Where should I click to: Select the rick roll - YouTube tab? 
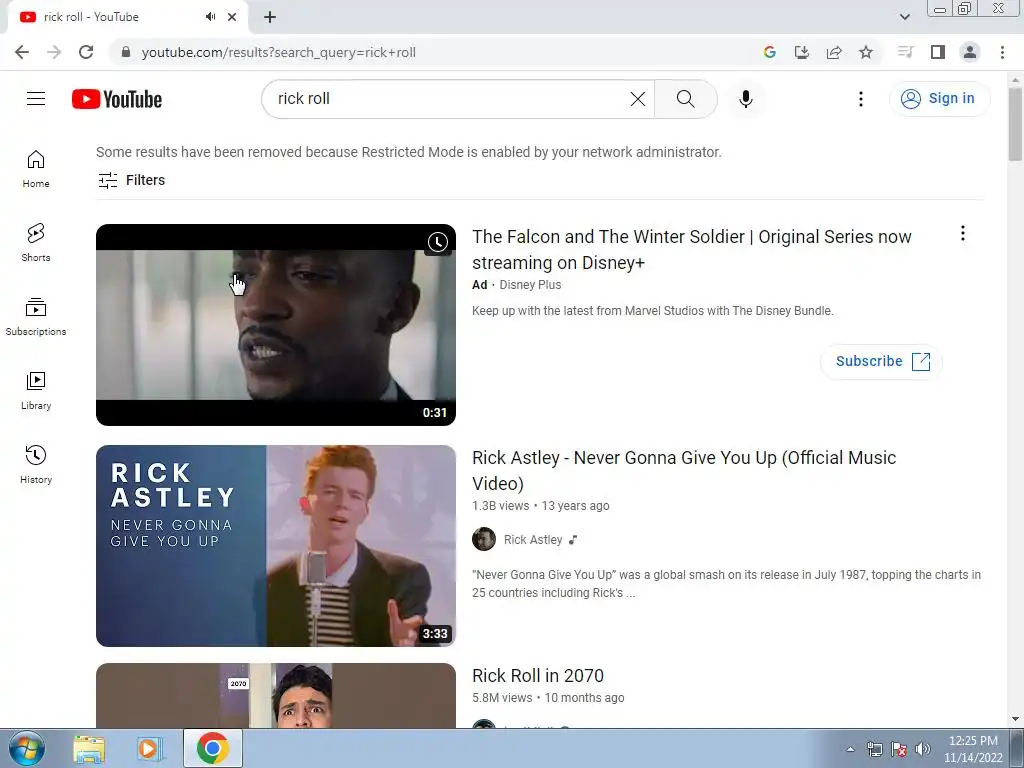[128, 17]
